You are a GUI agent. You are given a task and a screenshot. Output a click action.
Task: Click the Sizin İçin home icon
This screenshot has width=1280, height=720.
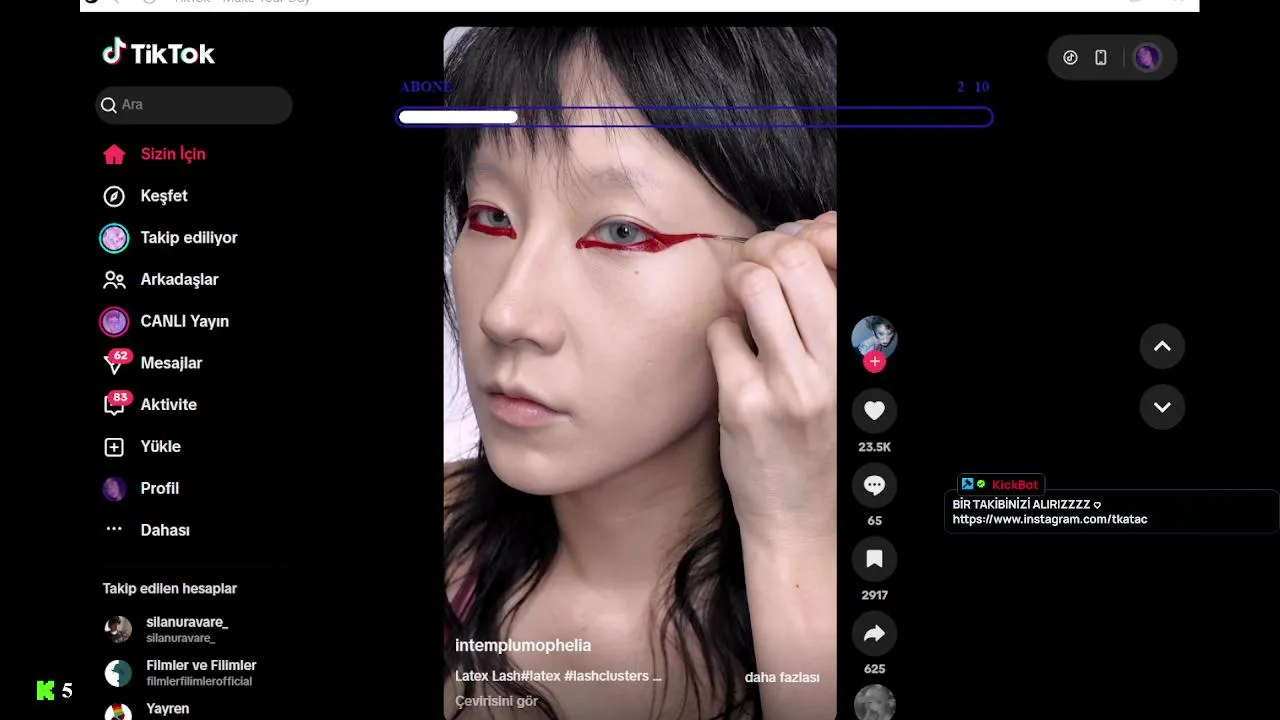pyautogui.click(x=114, y=154)
